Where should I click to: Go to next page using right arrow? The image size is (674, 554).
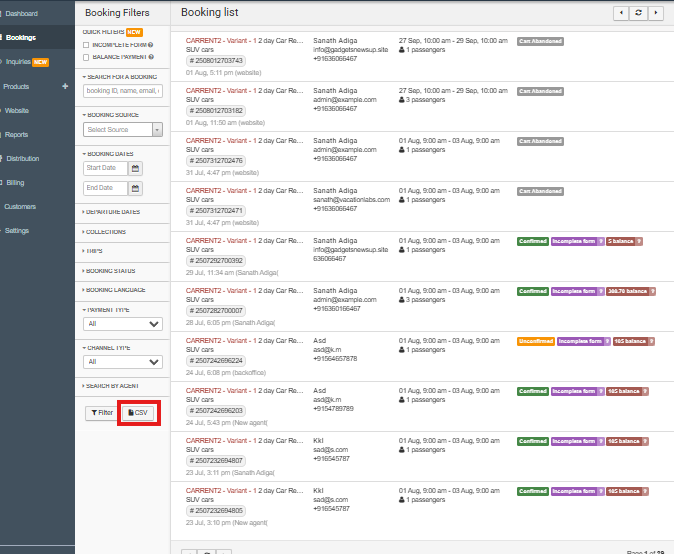pos(656,13)
